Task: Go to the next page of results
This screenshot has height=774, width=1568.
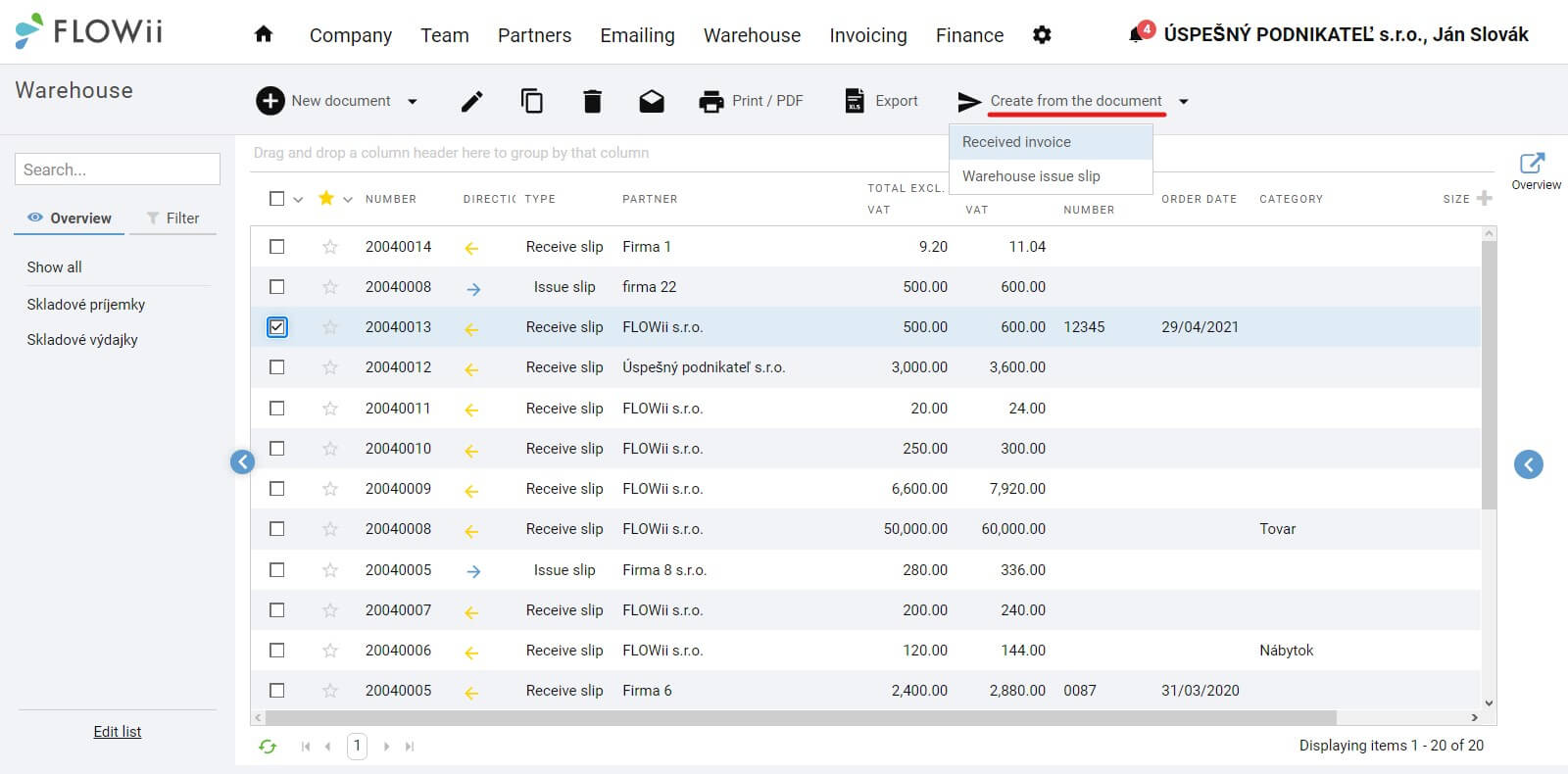Action: click(x=386, y=747)
